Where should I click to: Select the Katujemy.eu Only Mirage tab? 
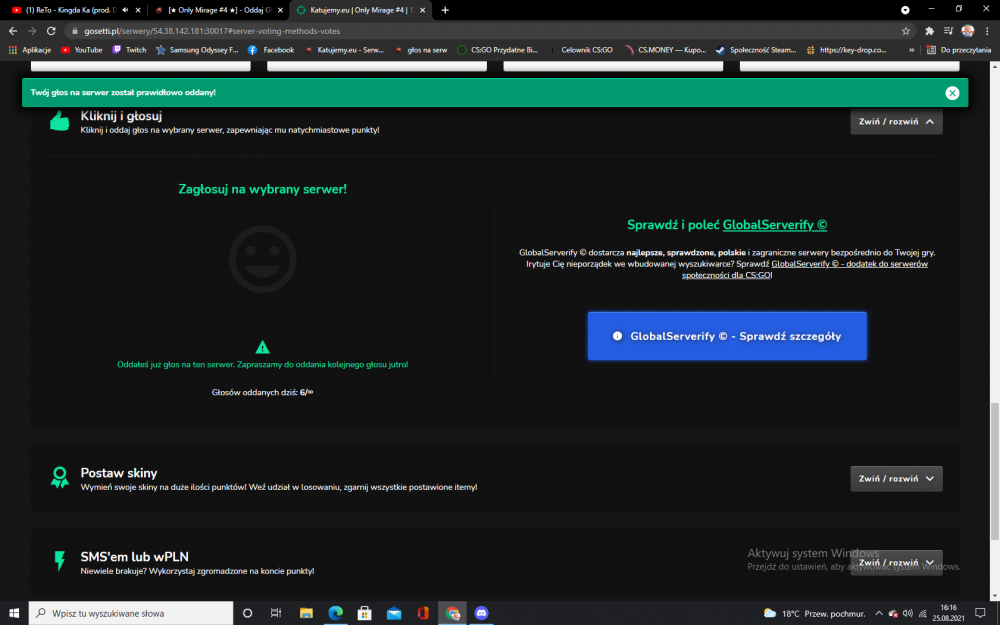click(x=361, y=10)
